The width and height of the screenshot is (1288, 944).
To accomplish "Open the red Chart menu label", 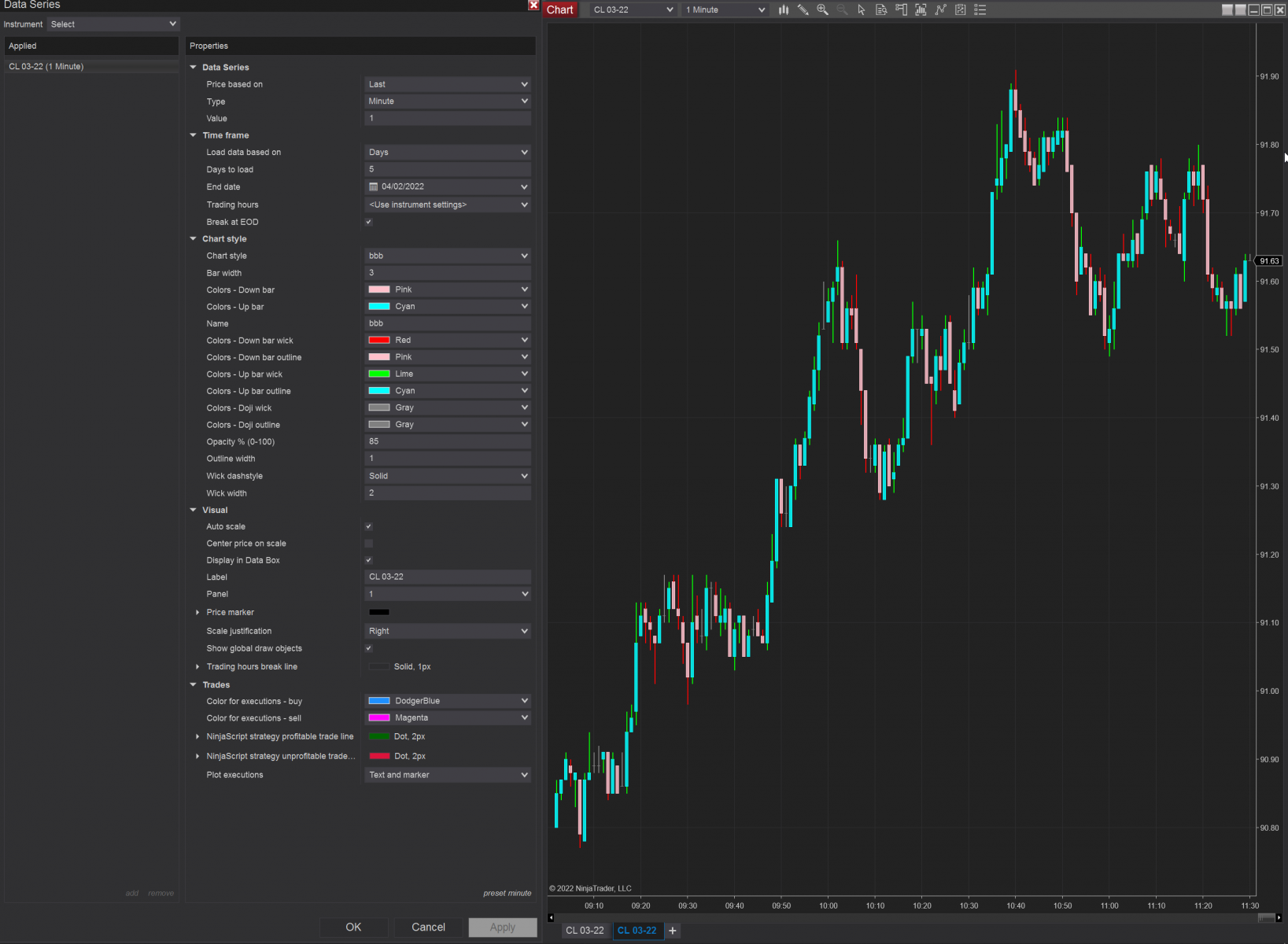I will coord(560,10).
